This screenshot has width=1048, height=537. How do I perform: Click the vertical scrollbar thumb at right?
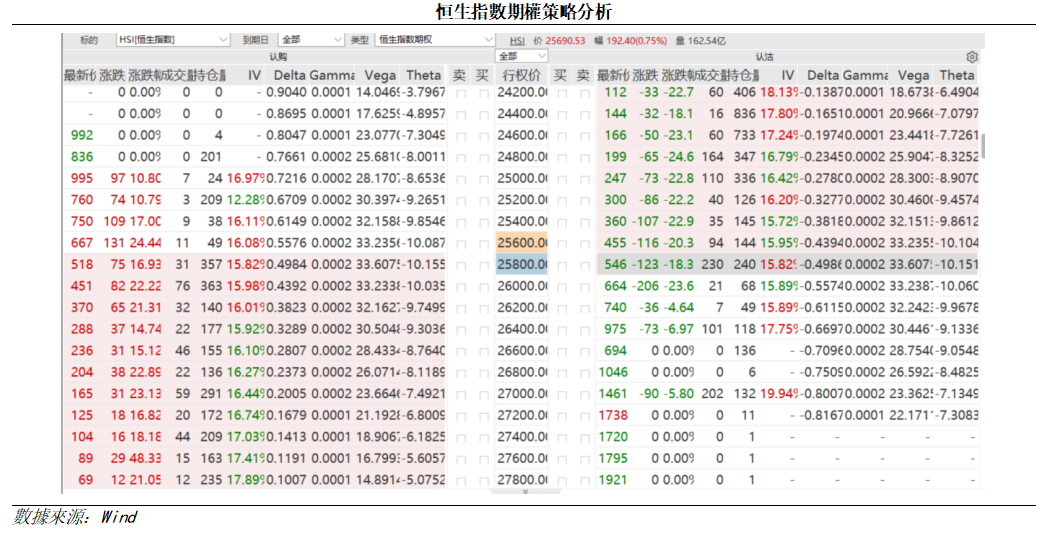click(x=983, y=146)
